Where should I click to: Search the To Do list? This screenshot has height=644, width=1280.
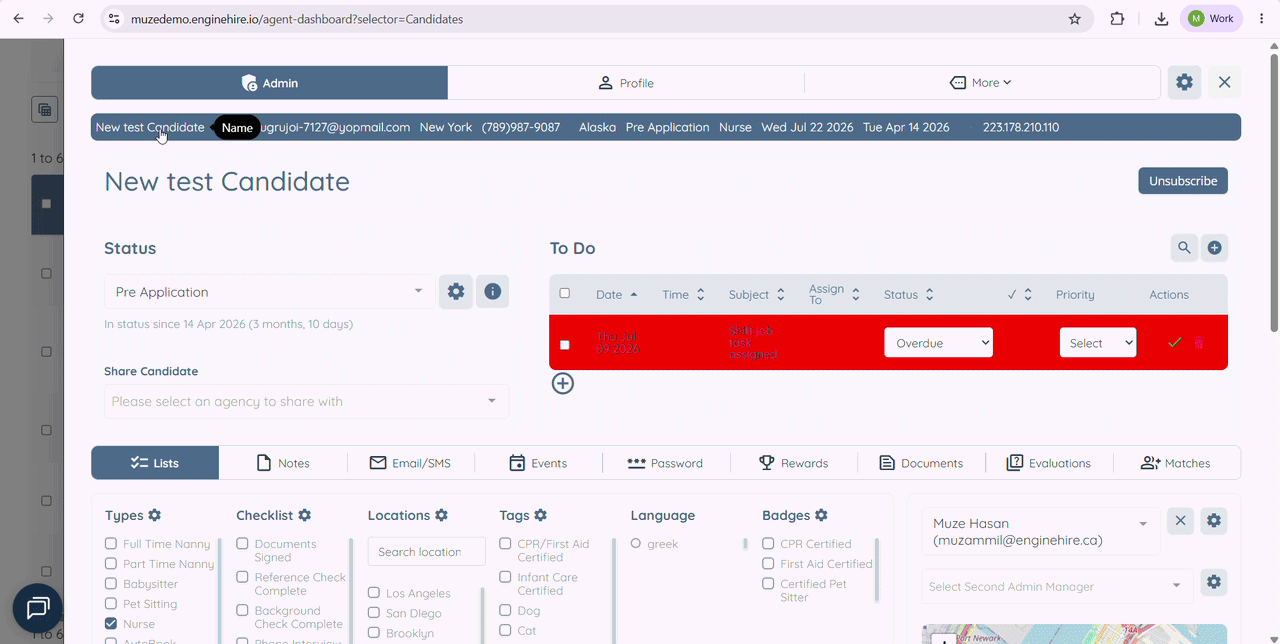[1184, 248]
